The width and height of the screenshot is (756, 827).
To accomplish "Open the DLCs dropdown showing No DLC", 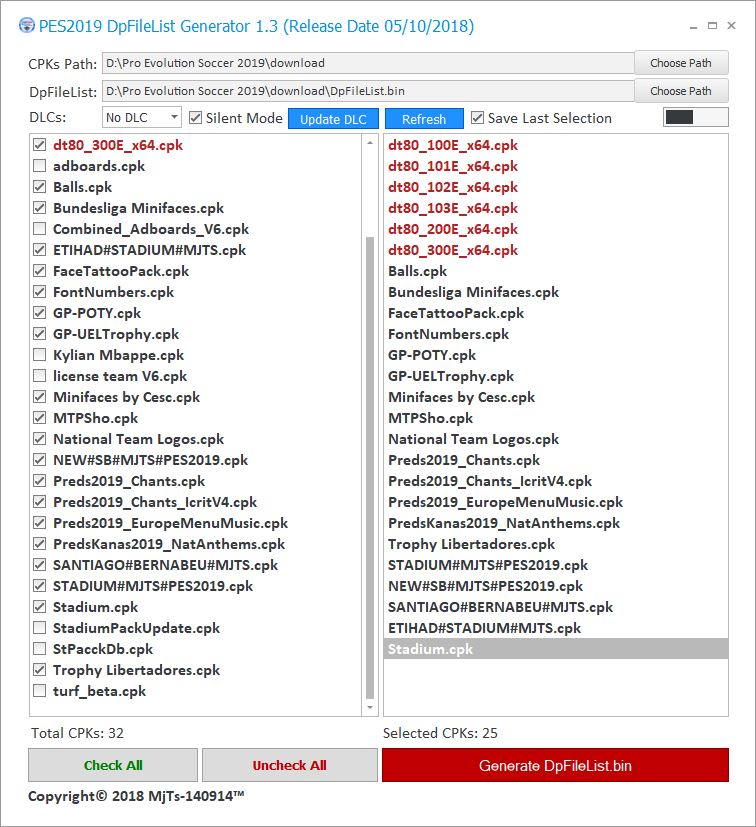I will pyautogui.click(x=141, y=118).
